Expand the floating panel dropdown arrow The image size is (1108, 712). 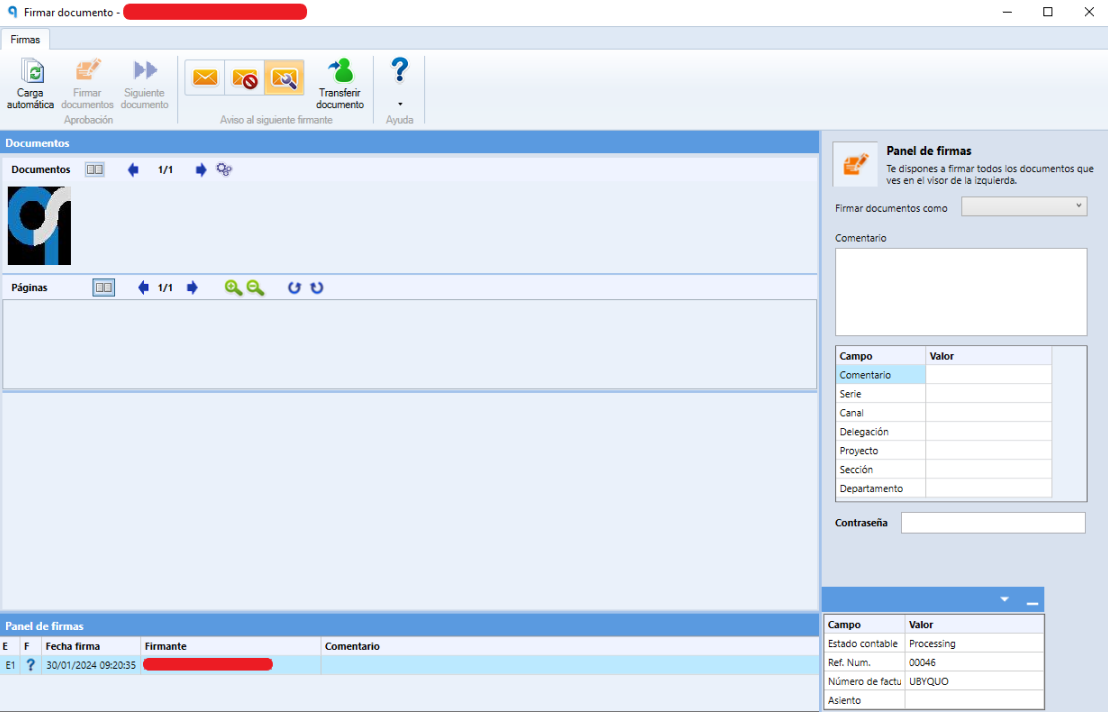click(x=1004, y=600)
